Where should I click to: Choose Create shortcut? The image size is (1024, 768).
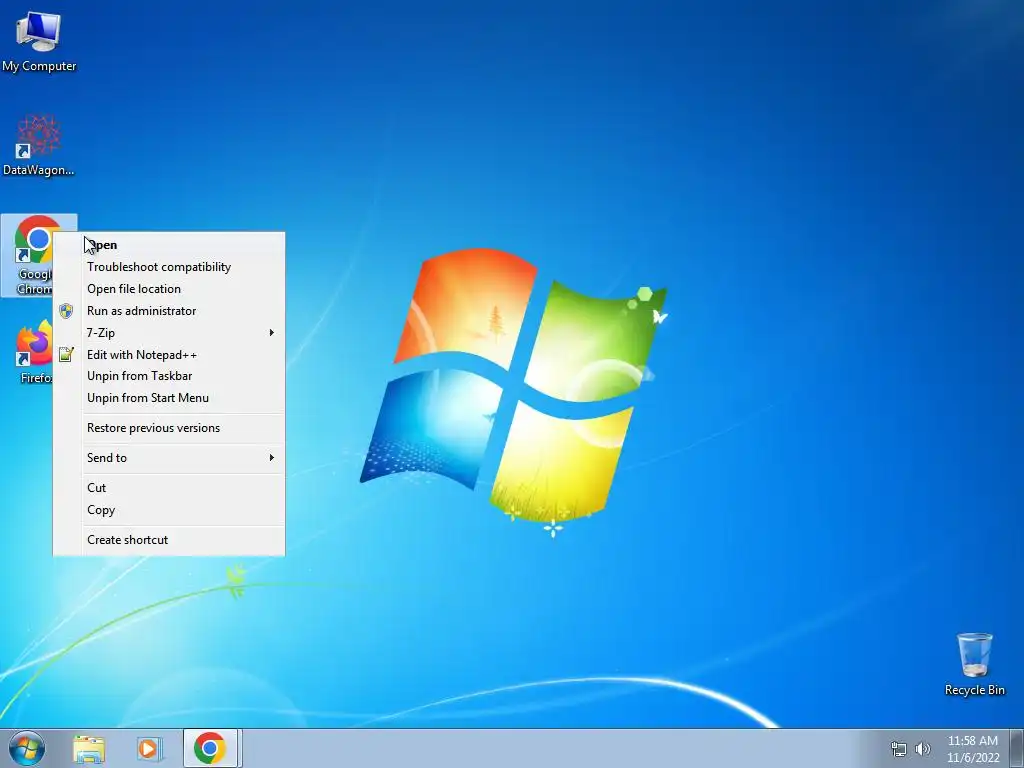(x=168, y=540)
